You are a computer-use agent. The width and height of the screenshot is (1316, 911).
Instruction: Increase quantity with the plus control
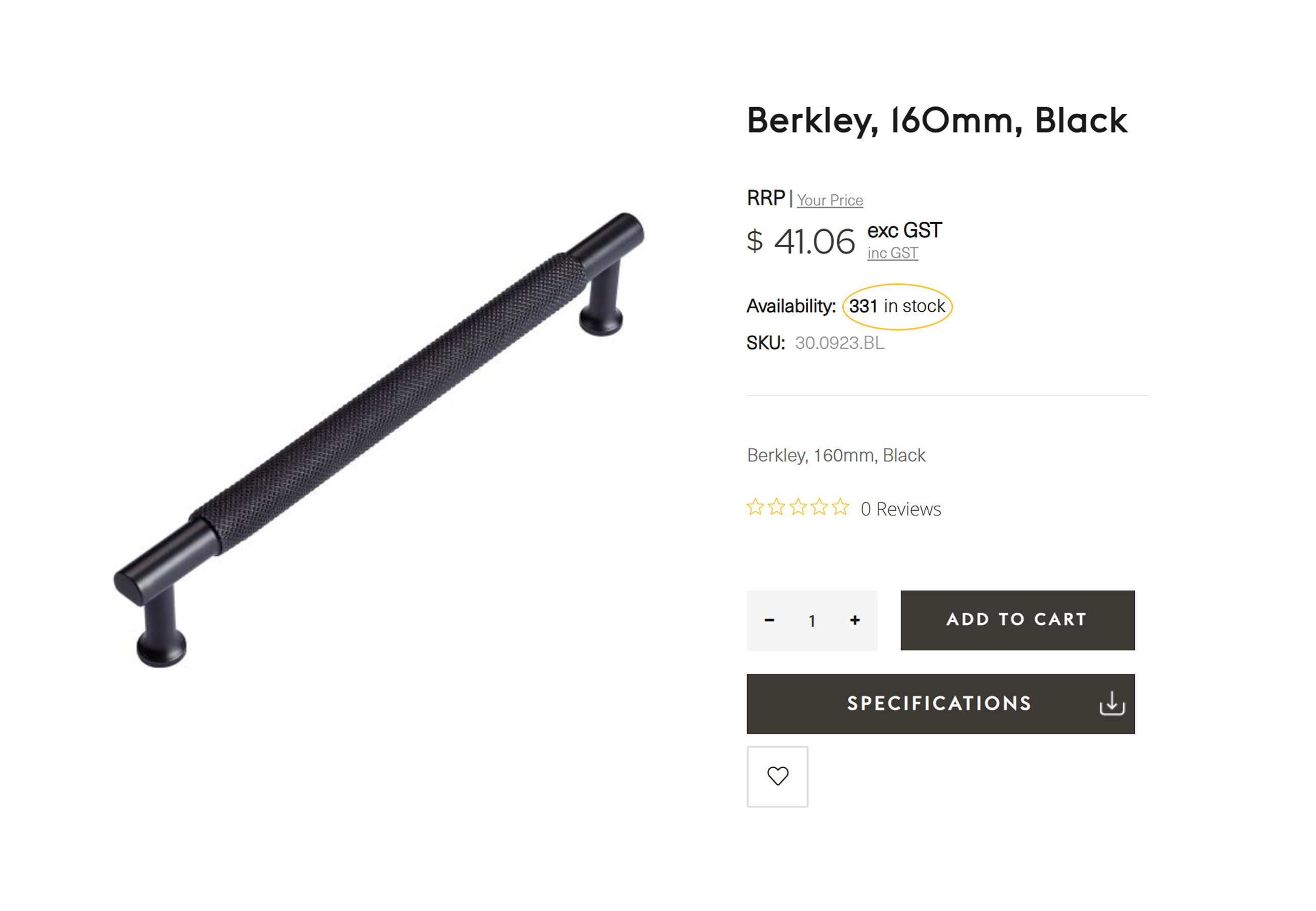[855, 620]
